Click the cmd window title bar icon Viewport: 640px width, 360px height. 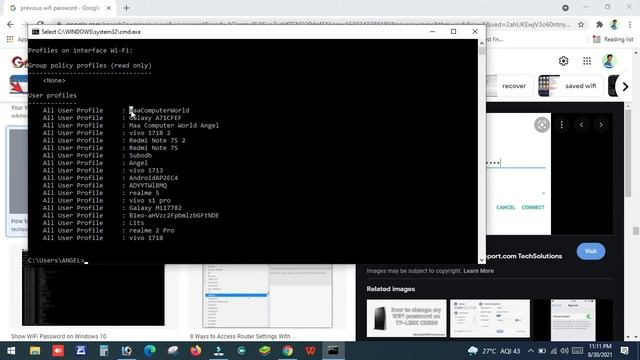pyautogui.click(x=36, y=32)
